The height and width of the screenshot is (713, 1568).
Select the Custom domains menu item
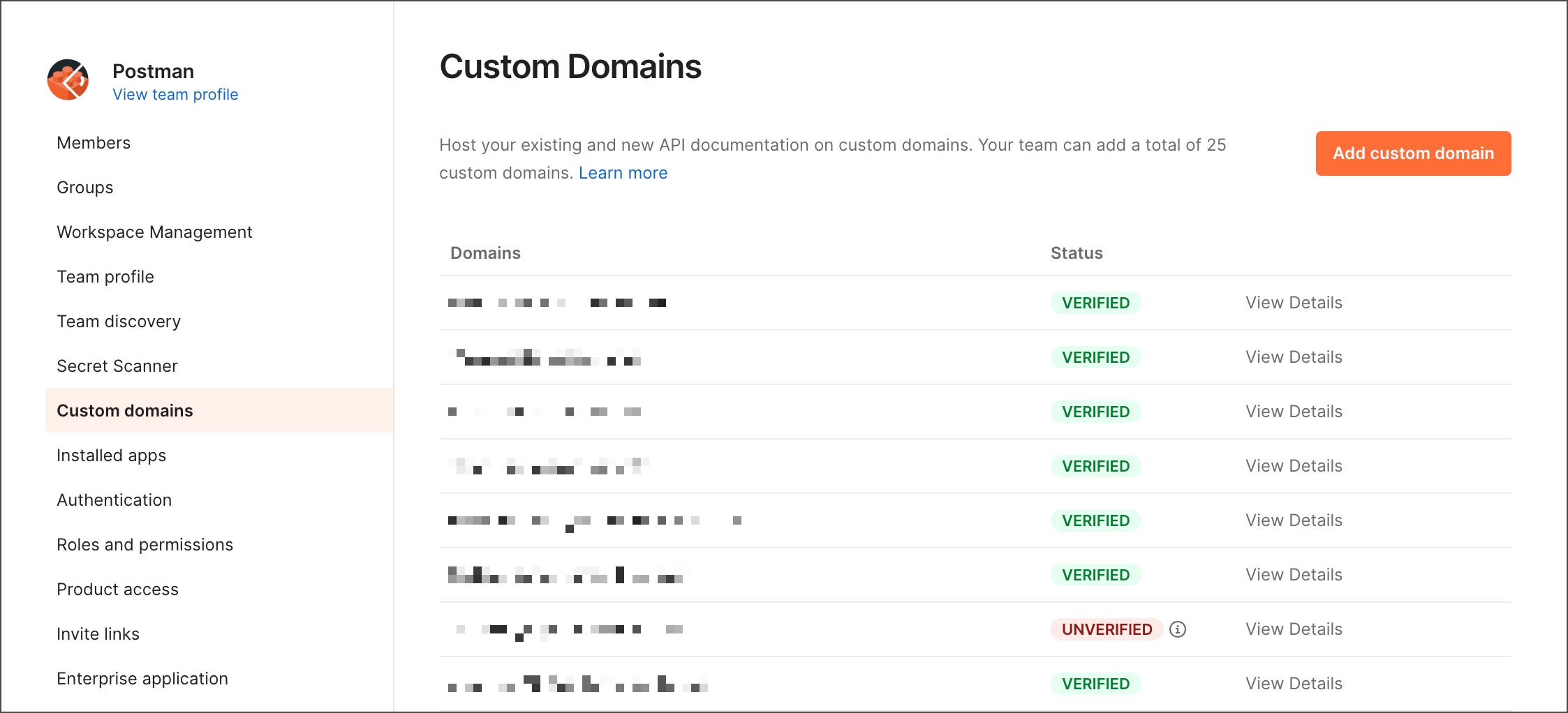click(124, 411)
